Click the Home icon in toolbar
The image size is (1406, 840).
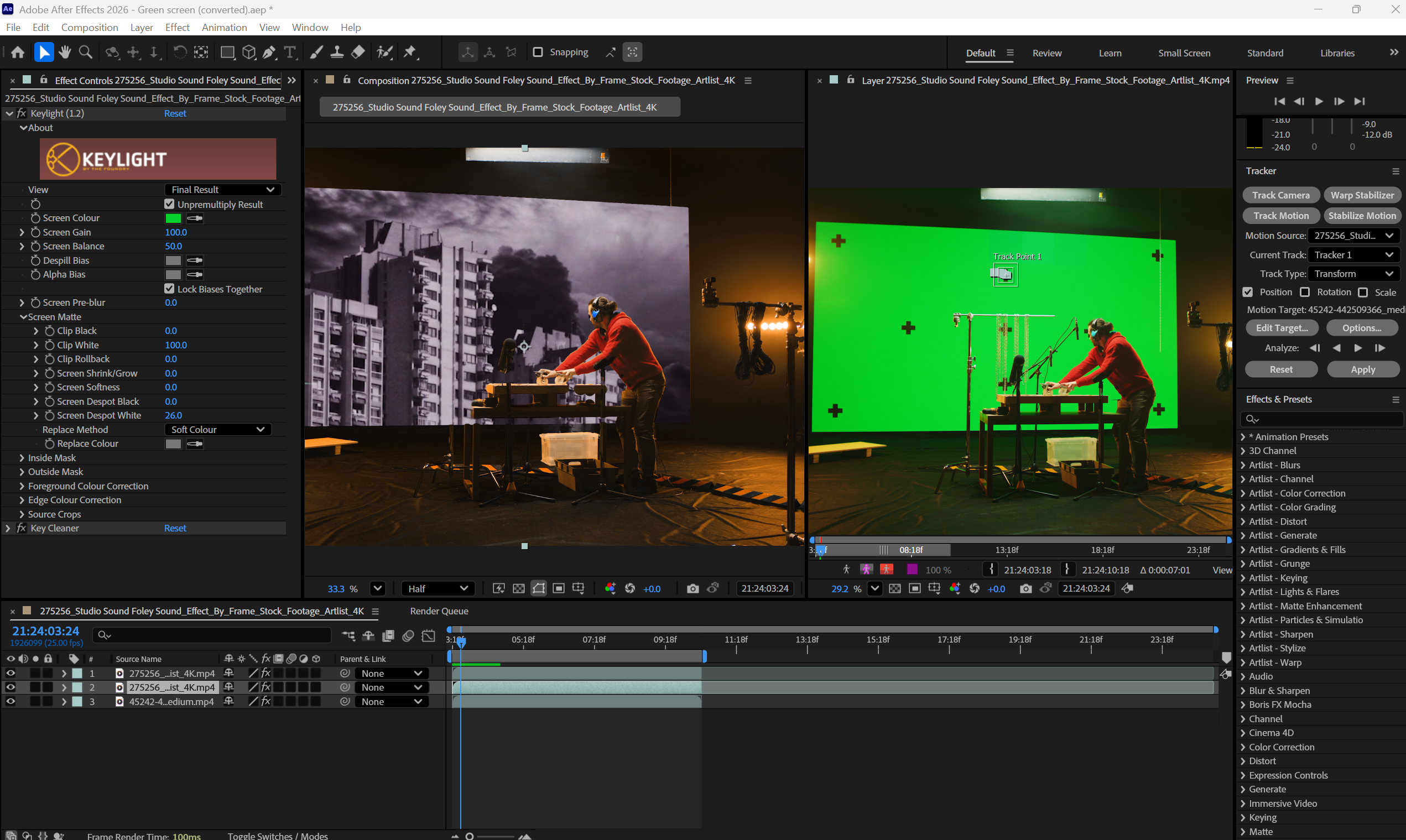pyautogui.click(x=18, y=52)
